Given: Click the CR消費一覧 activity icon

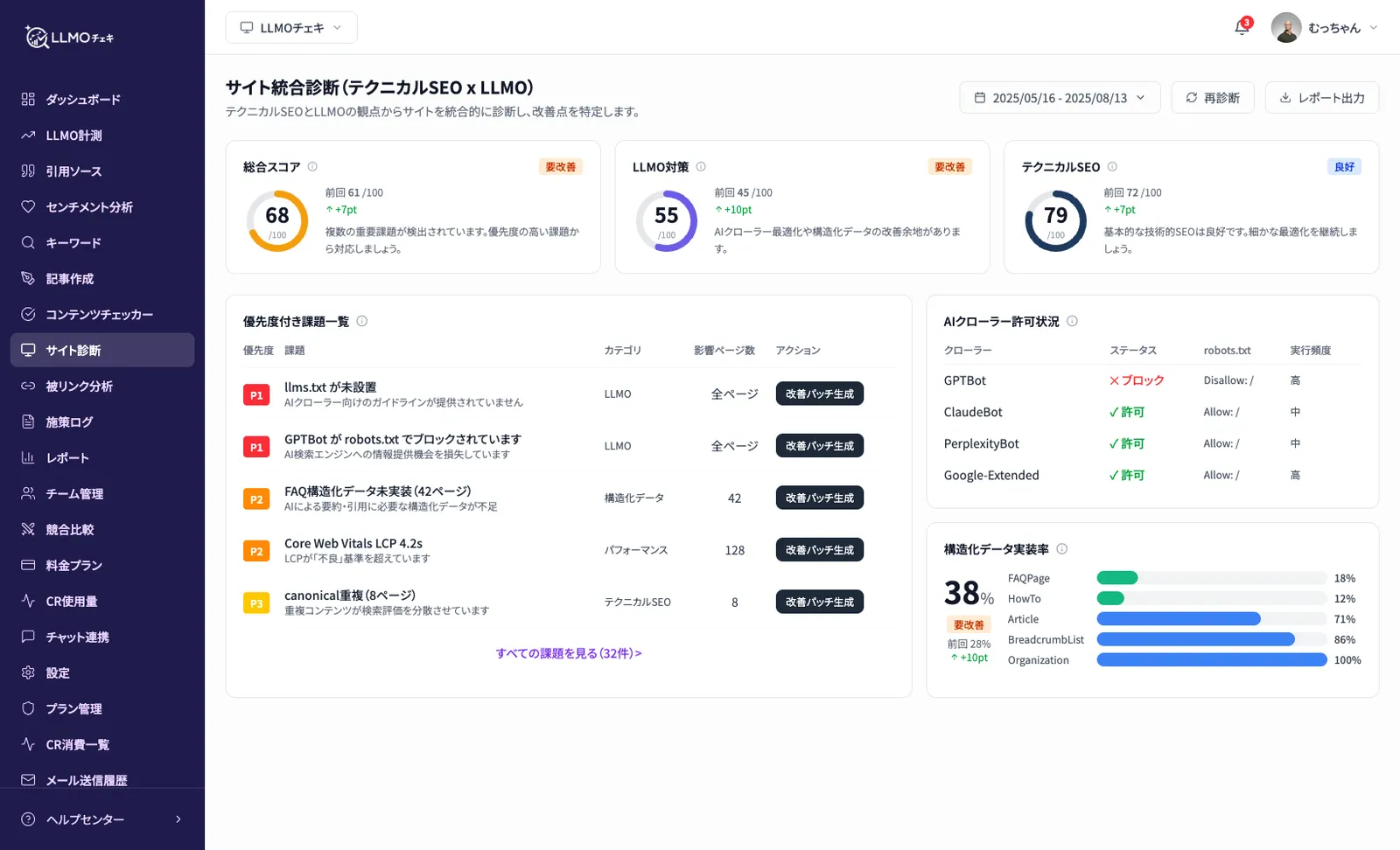Looking at the screenshot, I should tap(28, 744).
